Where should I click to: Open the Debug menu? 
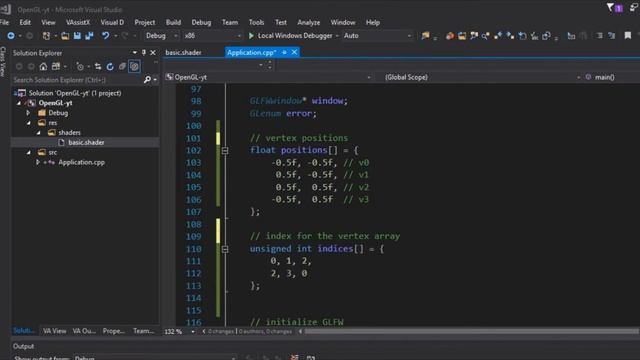201,22
